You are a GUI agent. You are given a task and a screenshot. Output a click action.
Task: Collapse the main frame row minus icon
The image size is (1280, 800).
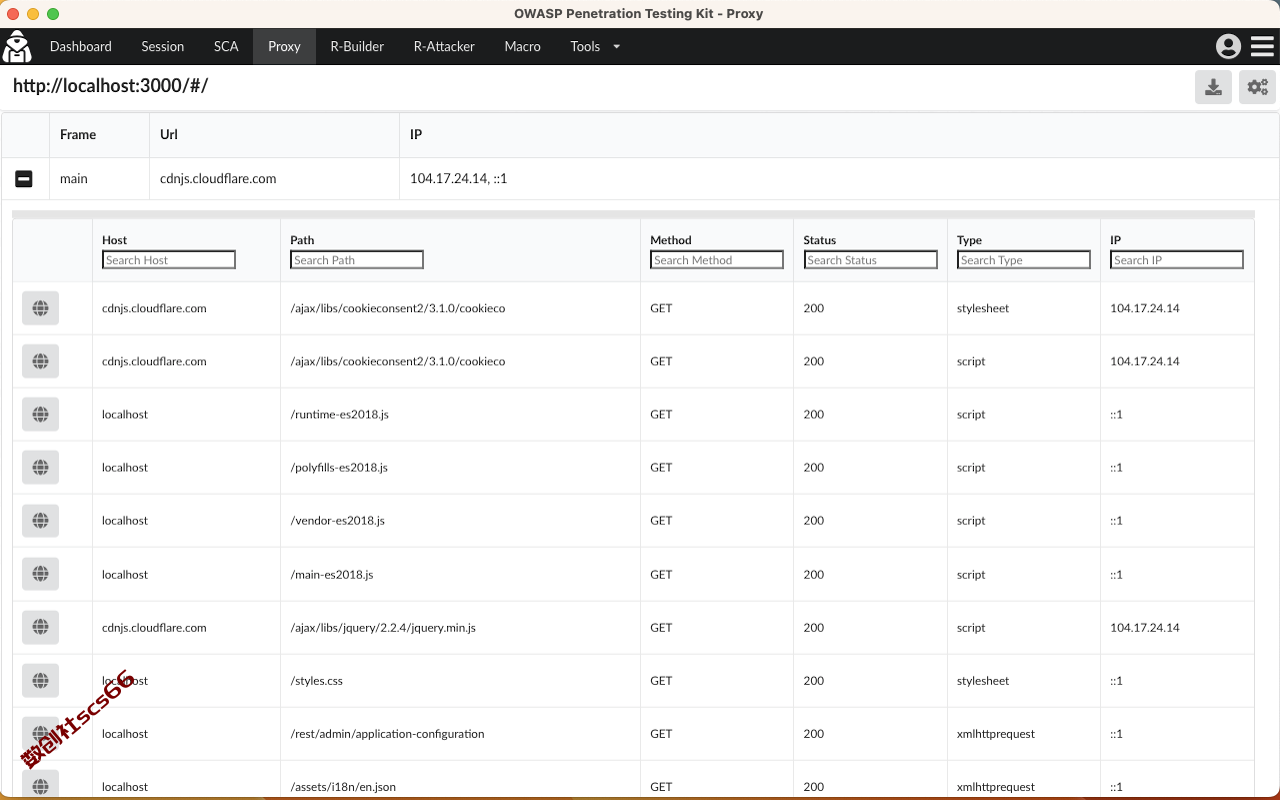point(24,179)
